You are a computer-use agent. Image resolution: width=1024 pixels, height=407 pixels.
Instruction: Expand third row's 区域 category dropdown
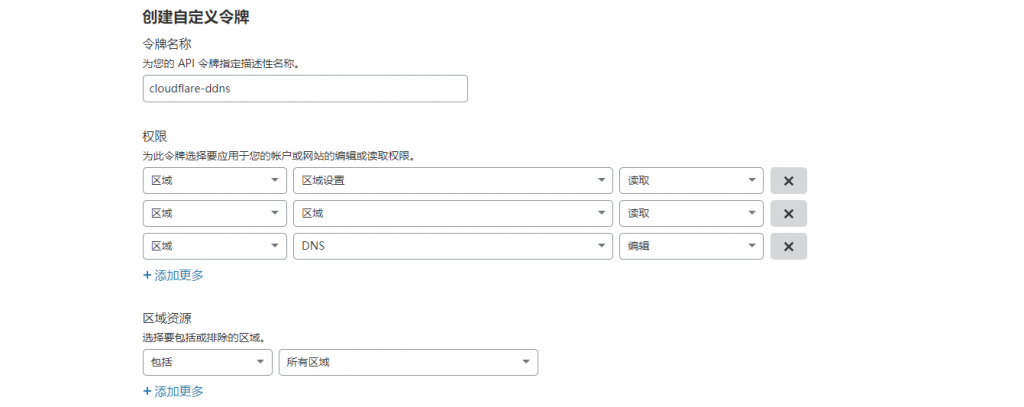click(214, 247)
